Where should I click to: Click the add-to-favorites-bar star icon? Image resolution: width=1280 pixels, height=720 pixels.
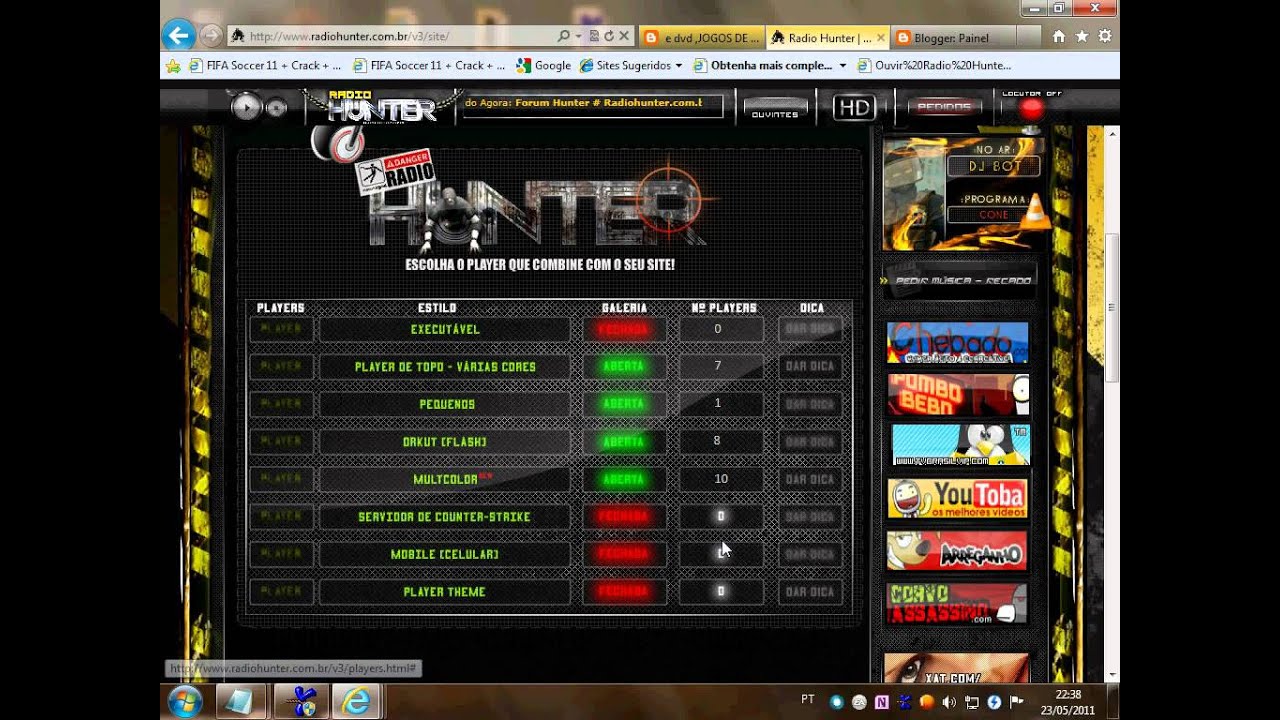(x=173, y=65)
